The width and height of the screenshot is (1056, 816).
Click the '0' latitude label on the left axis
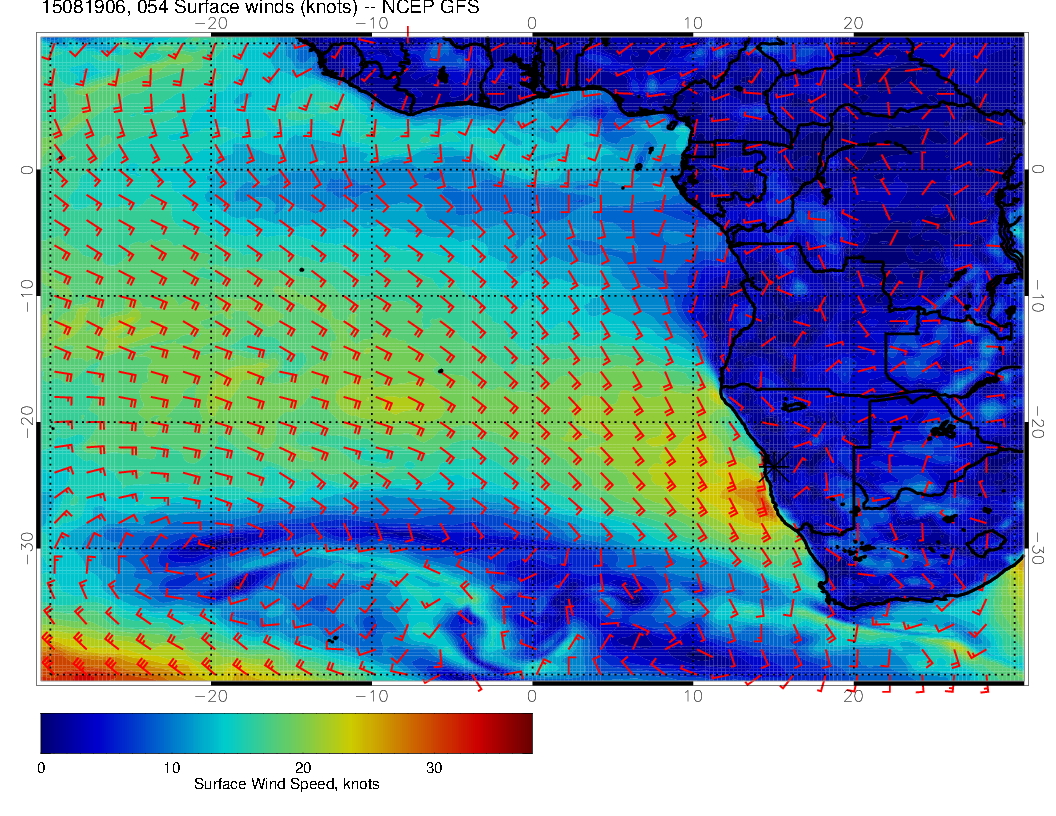25,170
